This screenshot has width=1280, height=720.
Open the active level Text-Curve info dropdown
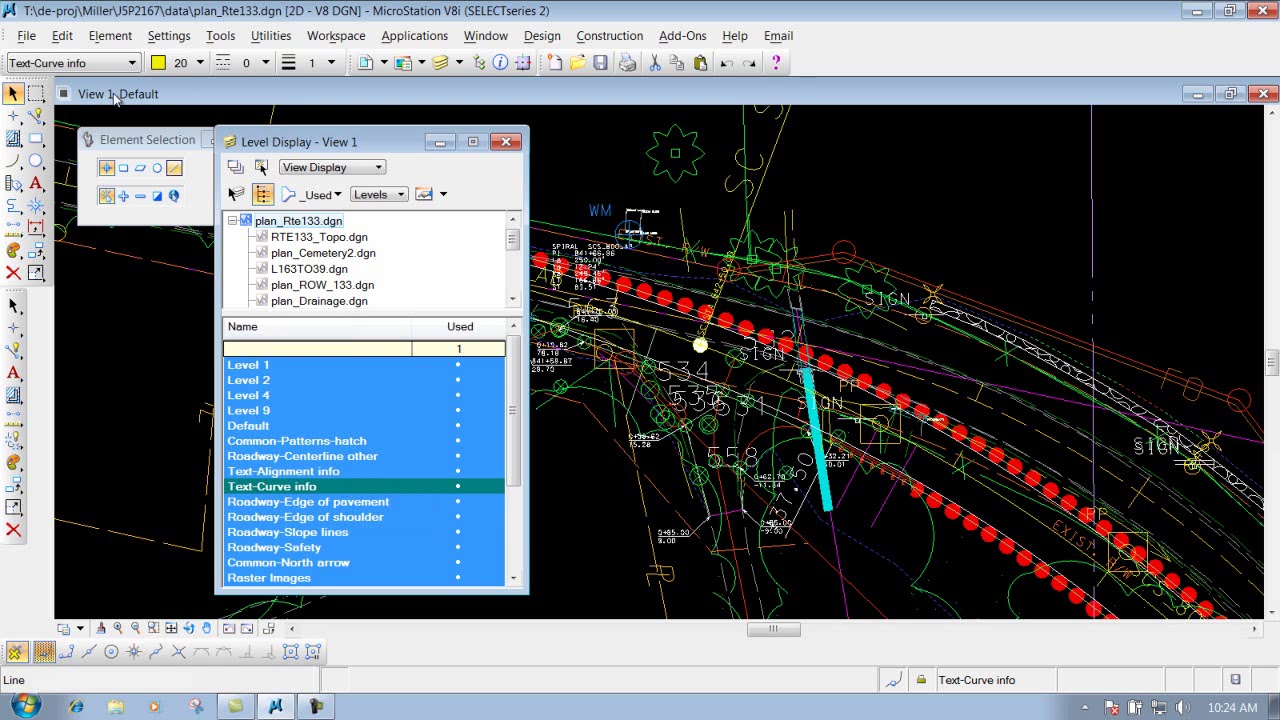pos(131,63)
